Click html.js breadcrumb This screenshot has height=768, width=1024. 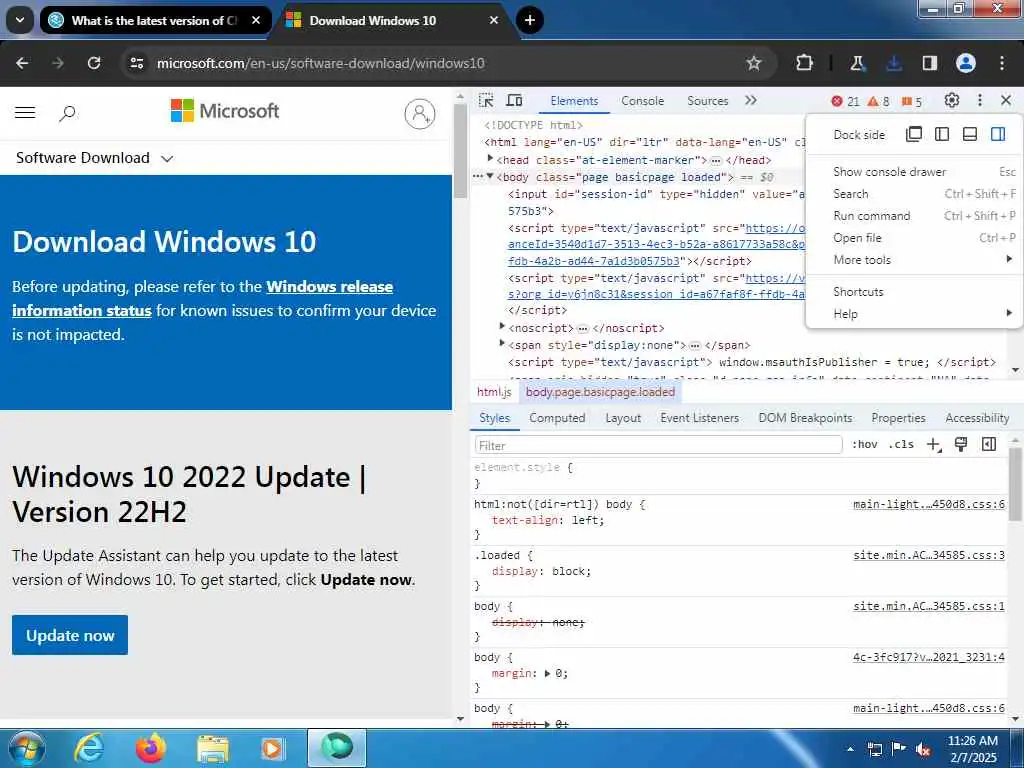[x=494, y=392]
